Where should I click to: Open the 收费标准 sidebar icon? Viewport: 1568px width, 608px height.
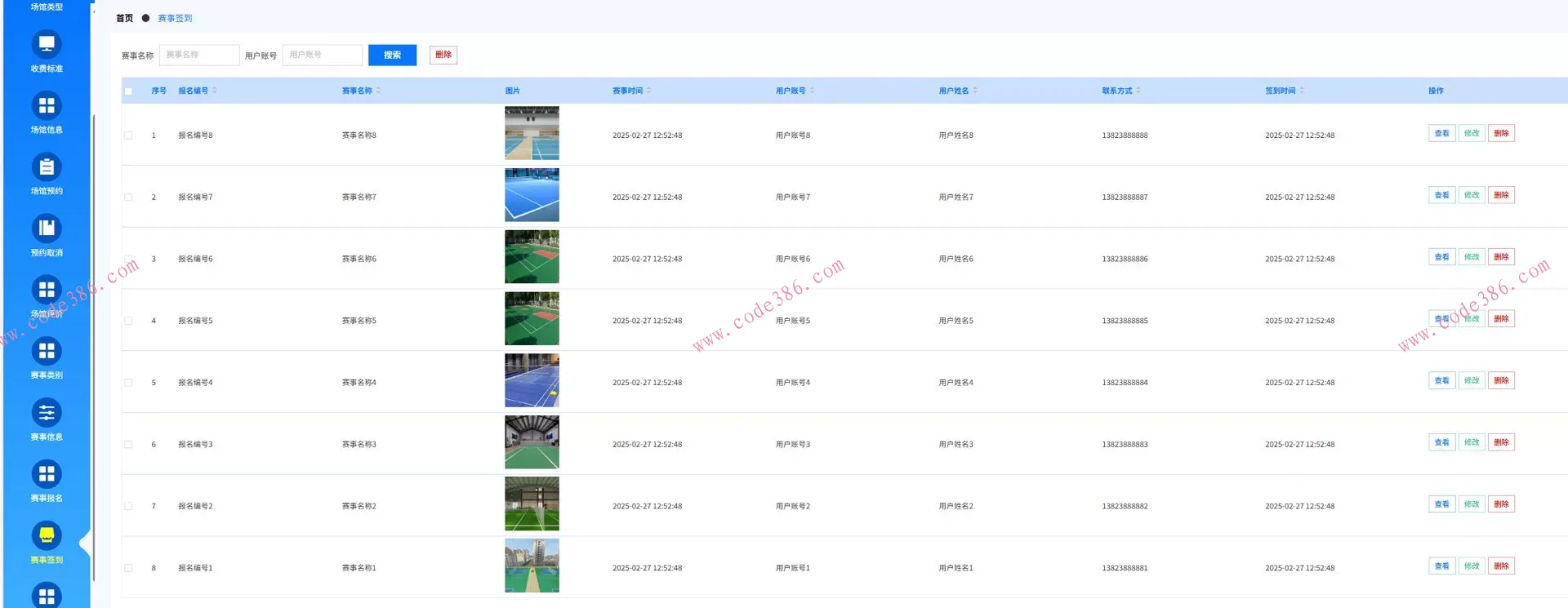(x=47, y=44)
